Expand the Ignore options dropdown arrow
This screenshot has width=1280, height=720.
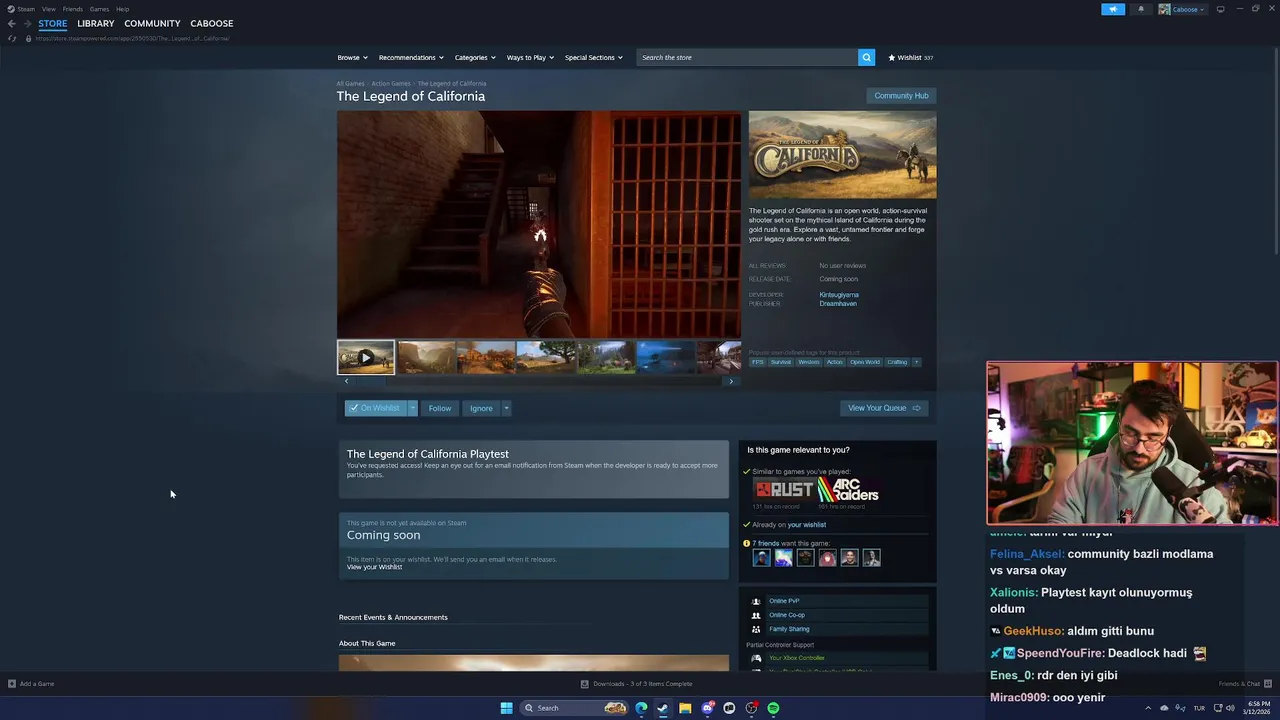click(506, 408)
